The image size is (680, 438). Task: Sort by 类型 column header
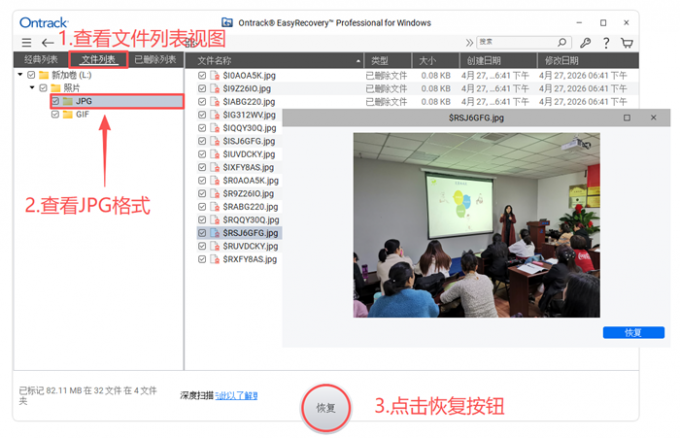point(388,61)
